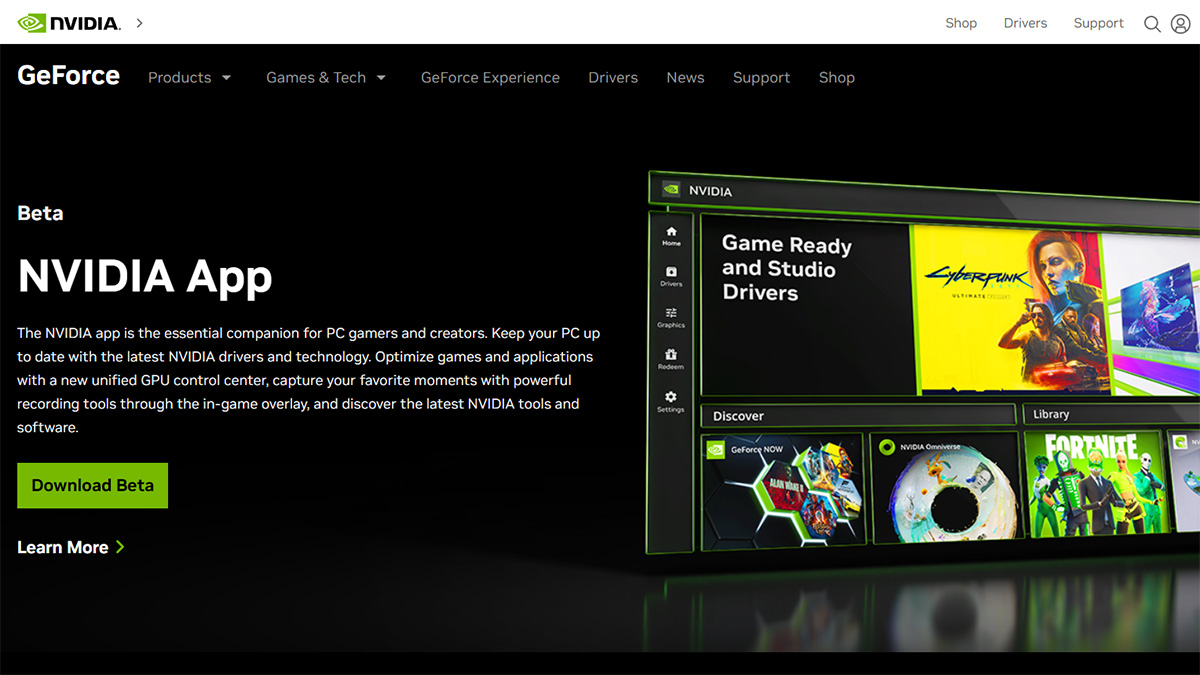Expand the chevron beside NVIDIA logo

(139, 22)
